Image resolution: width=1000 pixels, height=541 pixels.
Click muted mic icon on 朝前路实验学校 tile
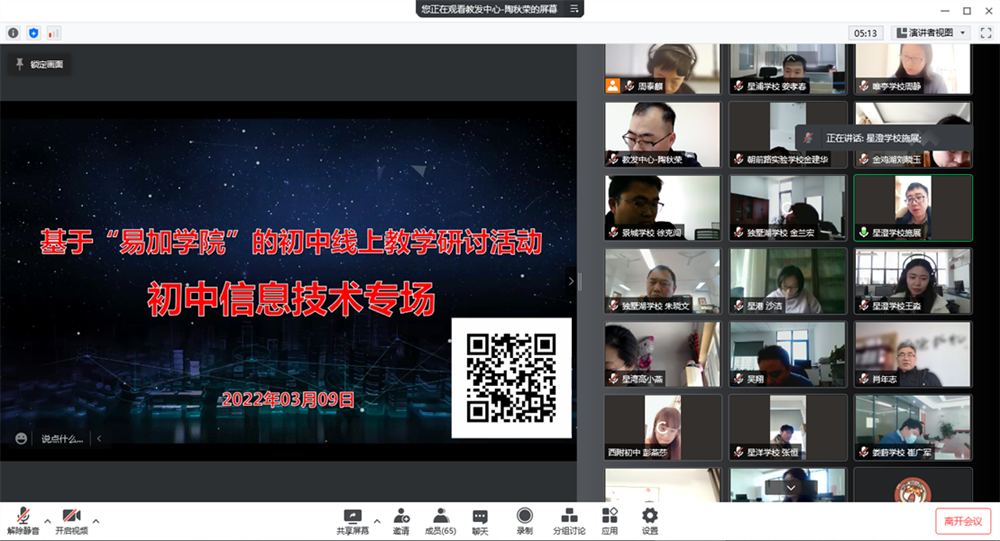[x=739, y=159]
